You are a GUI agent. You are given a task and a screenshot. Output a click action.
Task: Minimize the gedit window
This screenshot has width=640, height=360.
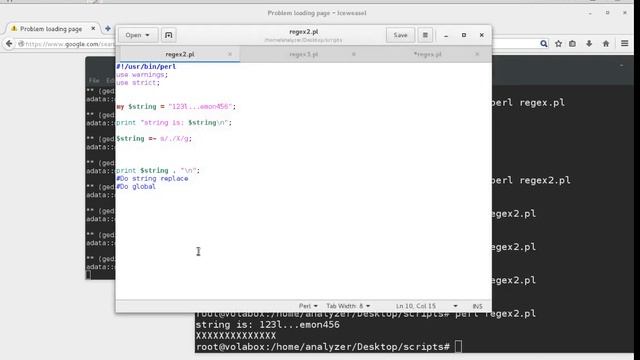click(446, 35)
